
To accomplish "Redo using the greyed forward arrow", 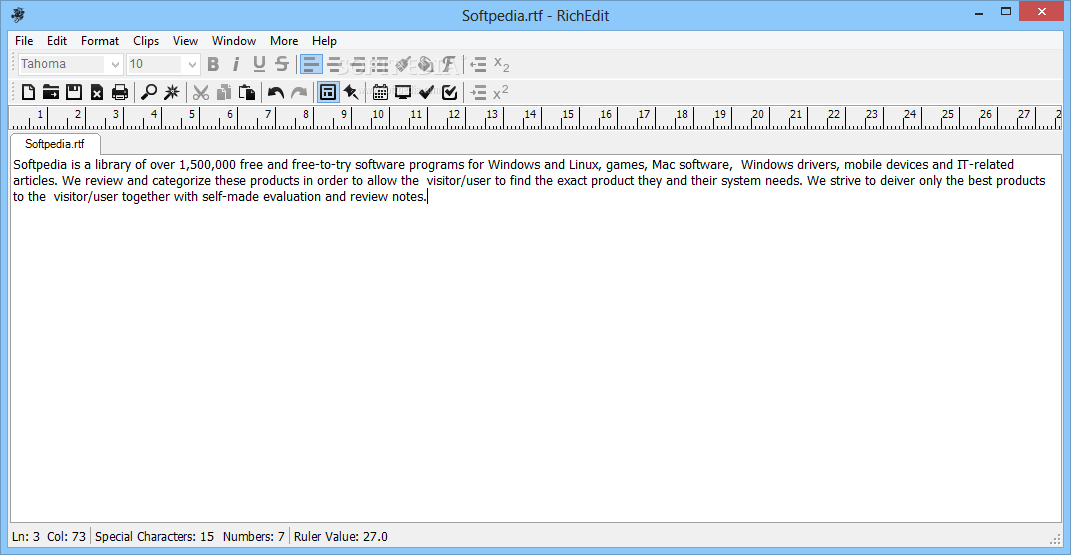I will point(299,92).
